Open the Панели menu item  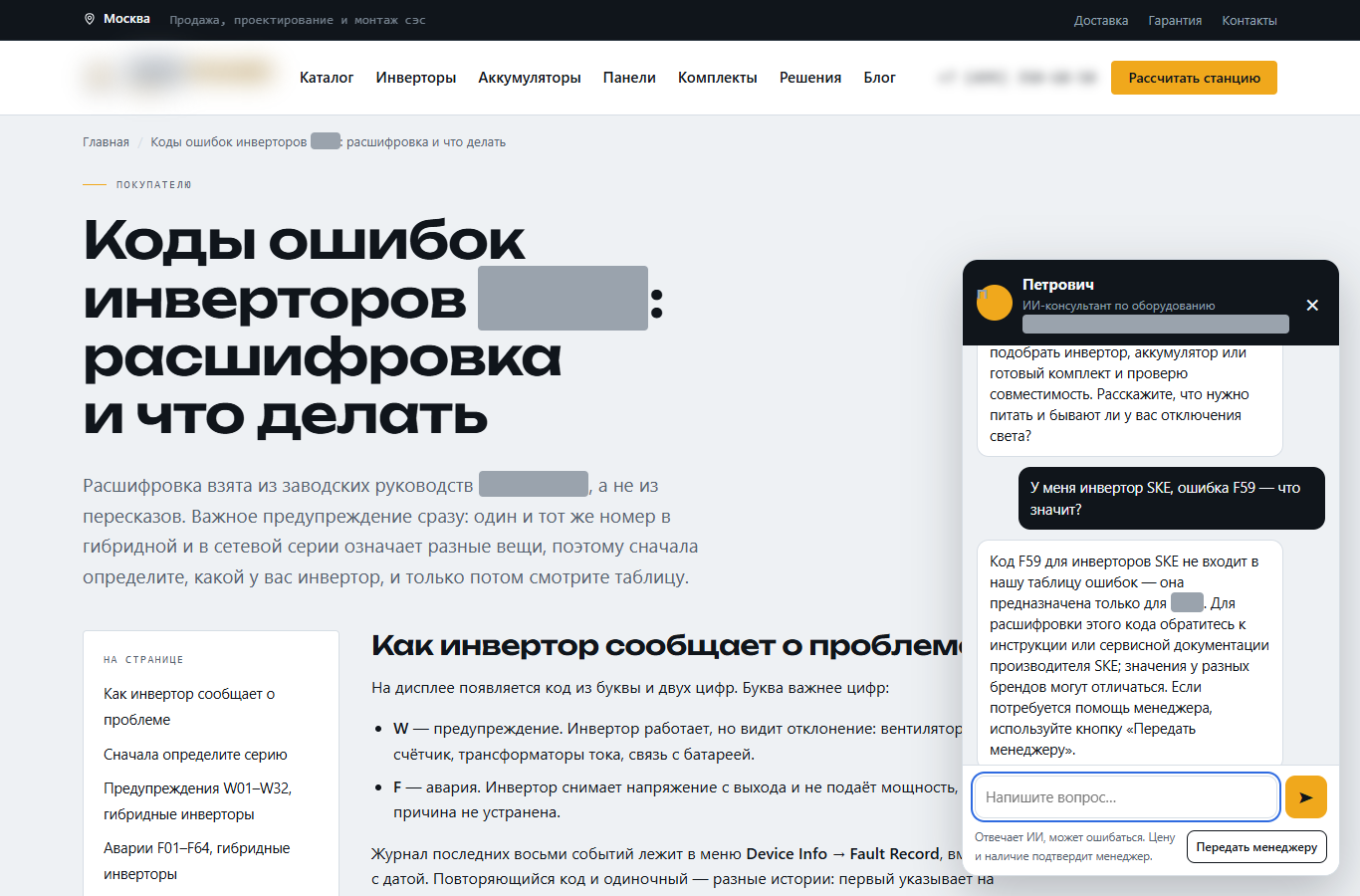[x=629, y=78]
